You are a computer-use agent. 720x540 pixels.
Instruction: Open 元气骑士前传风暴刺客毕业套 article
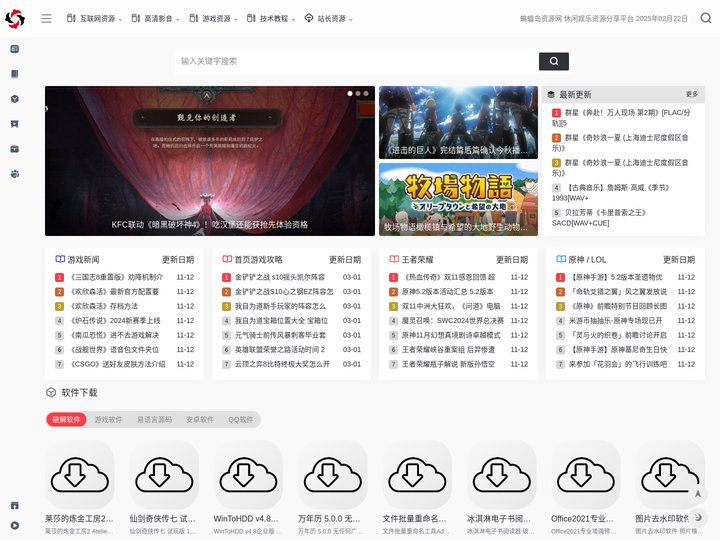coord(281,335)
